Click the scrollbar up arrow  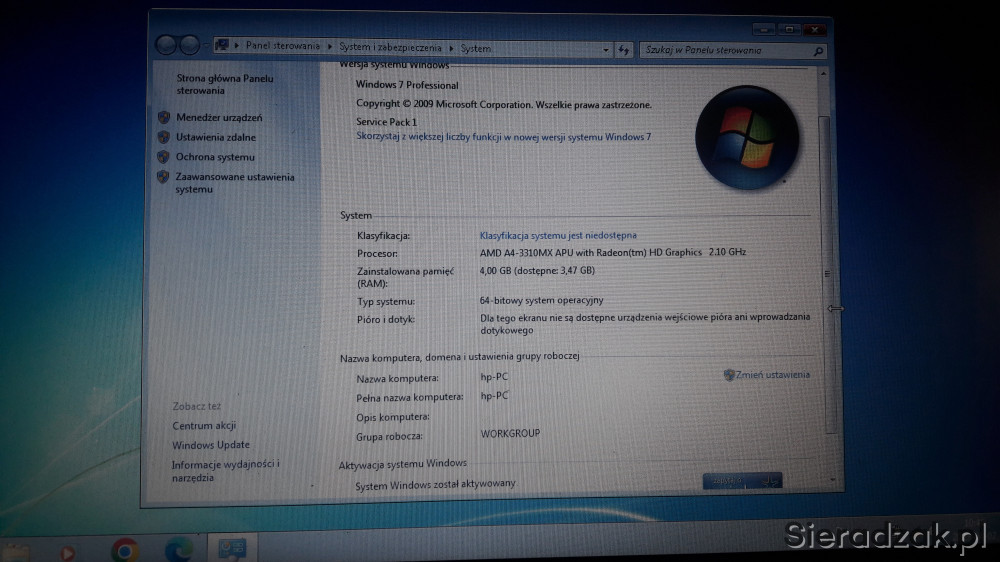click(x=823, y=74)
